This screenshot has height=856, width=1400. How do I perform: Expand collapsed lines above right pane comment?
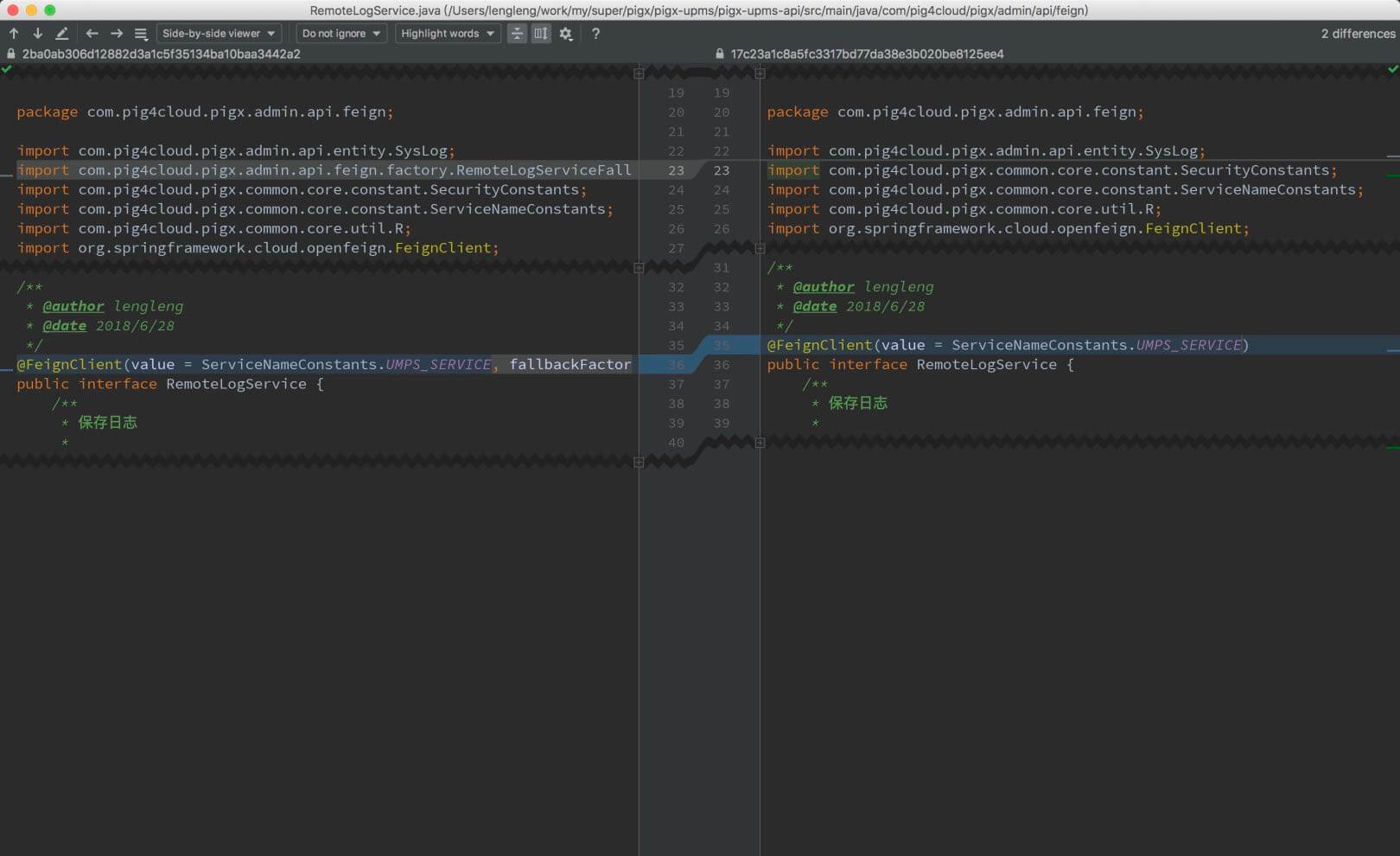click(760, 248)
